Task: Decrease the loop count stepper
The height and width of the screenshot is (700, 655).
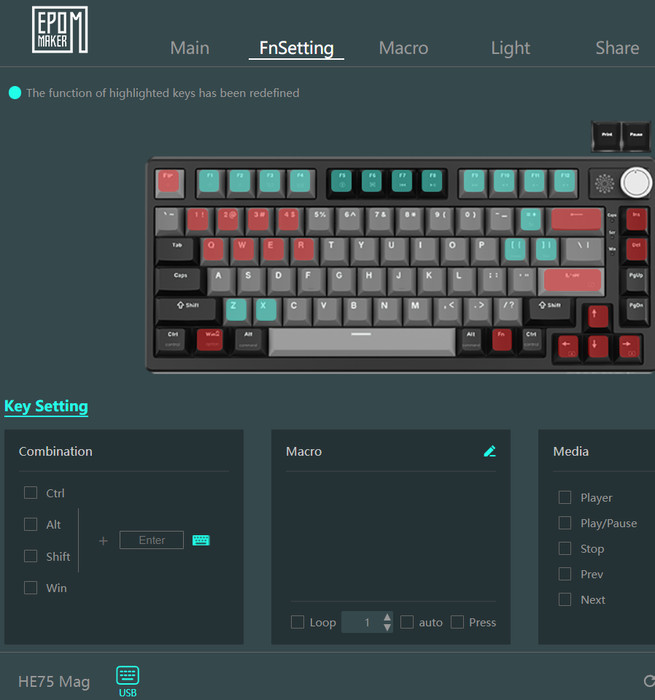Action: [x=387, y=627]
